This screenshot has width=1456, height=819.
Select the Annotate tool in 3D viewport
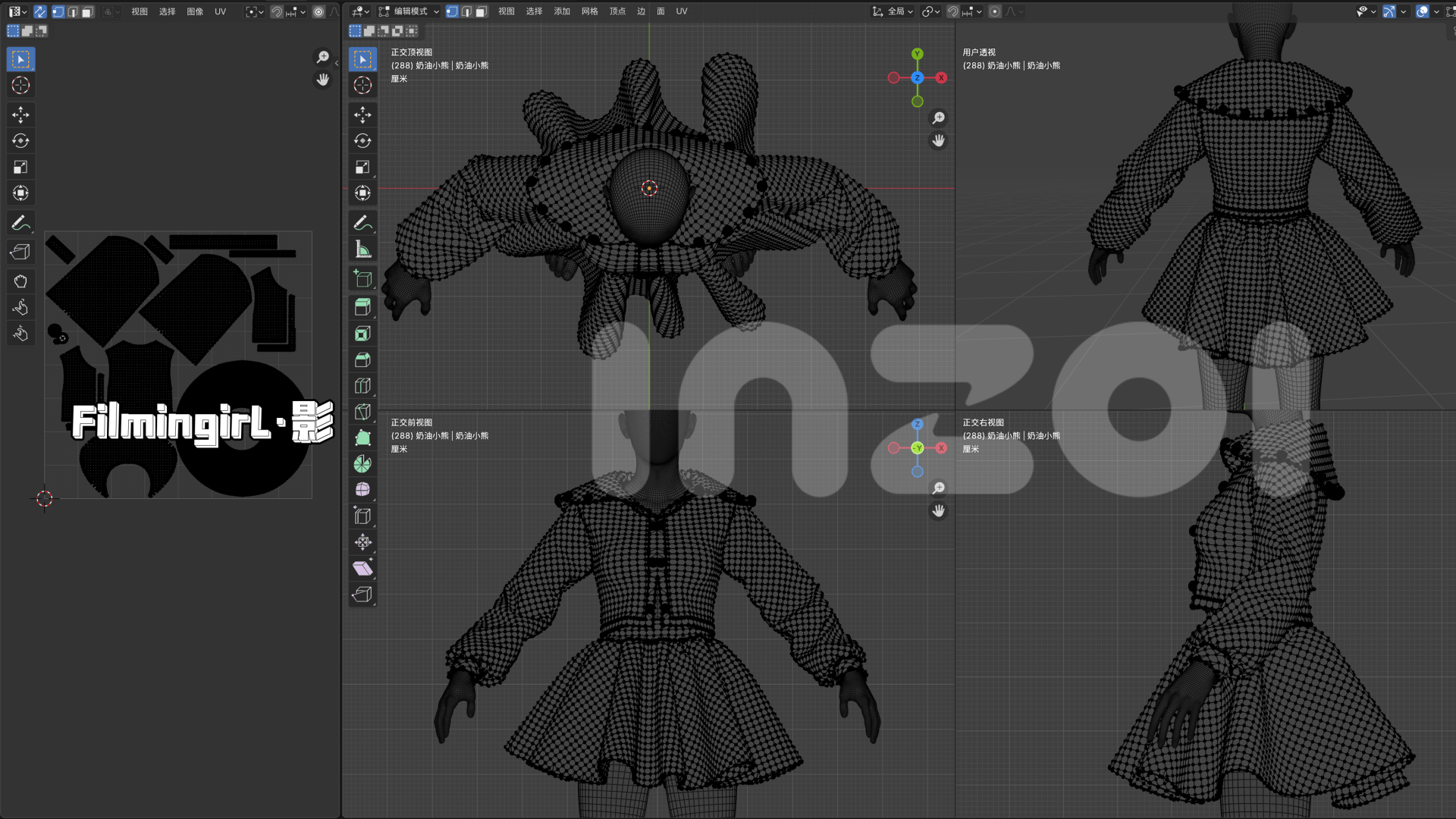tap(362, 222)
